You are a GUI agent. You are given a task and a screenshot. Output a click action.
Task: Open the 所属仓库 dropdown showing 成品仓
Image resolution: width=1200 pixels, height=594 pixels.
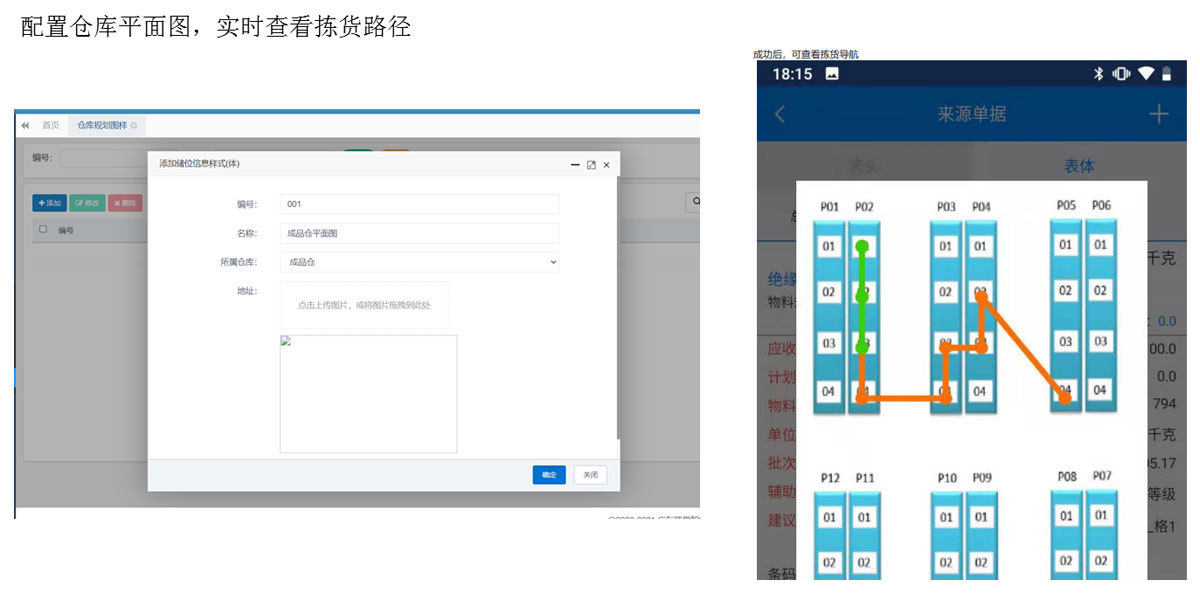(419, 262)
